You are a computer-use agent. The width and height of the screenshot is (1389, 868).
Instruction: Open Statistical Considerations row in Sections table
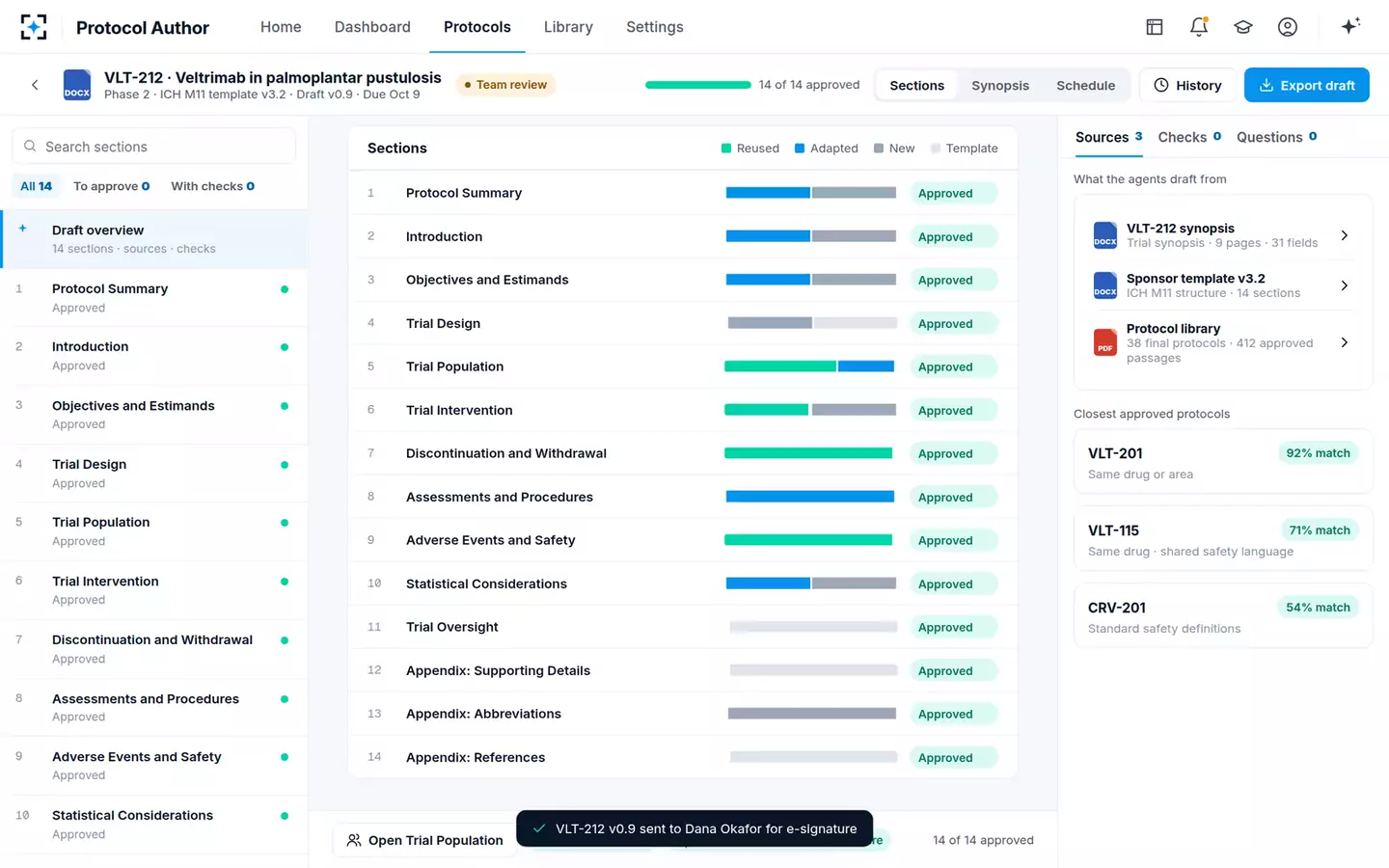tap(682, 583)
